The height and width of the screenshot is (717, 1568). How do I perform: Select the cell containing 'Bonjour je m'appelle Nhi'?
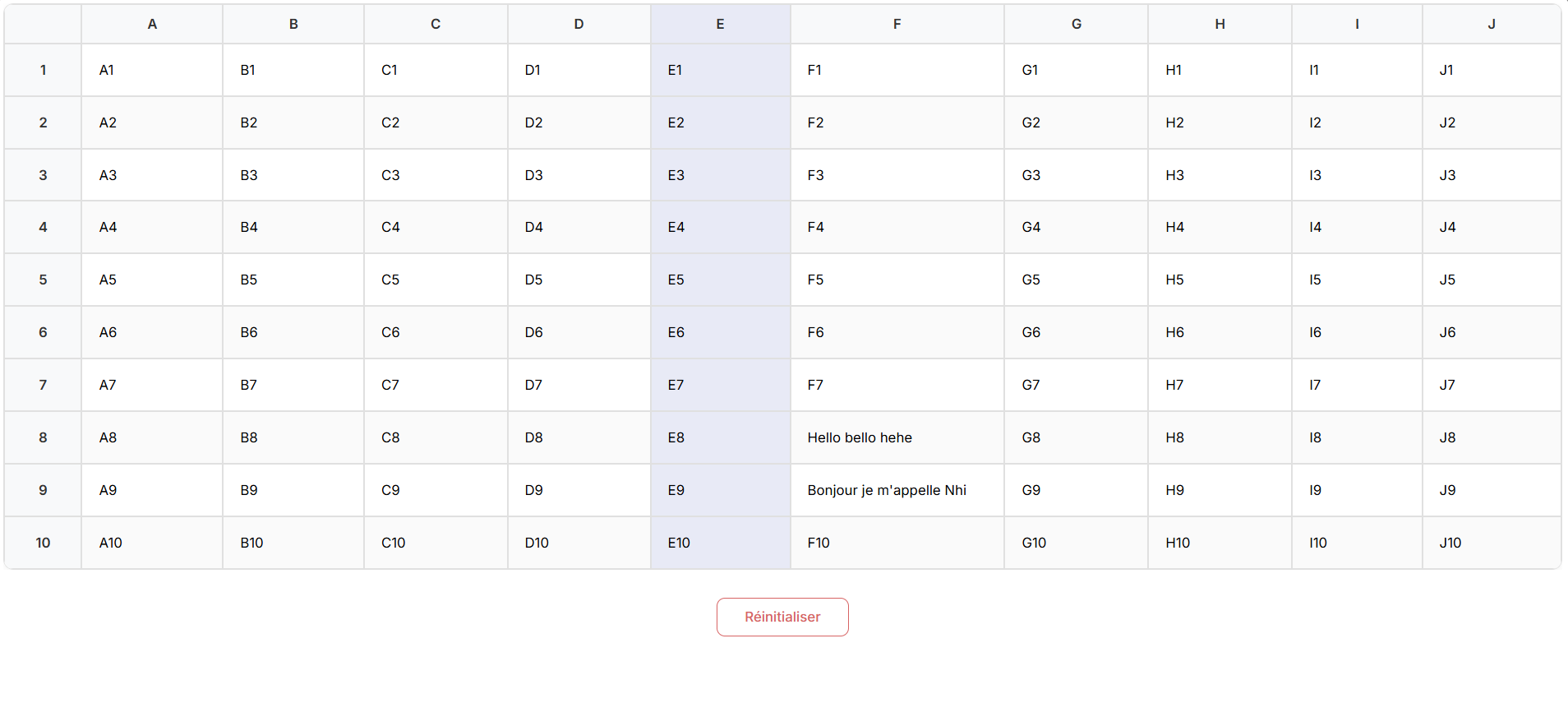tap(896, 490)
